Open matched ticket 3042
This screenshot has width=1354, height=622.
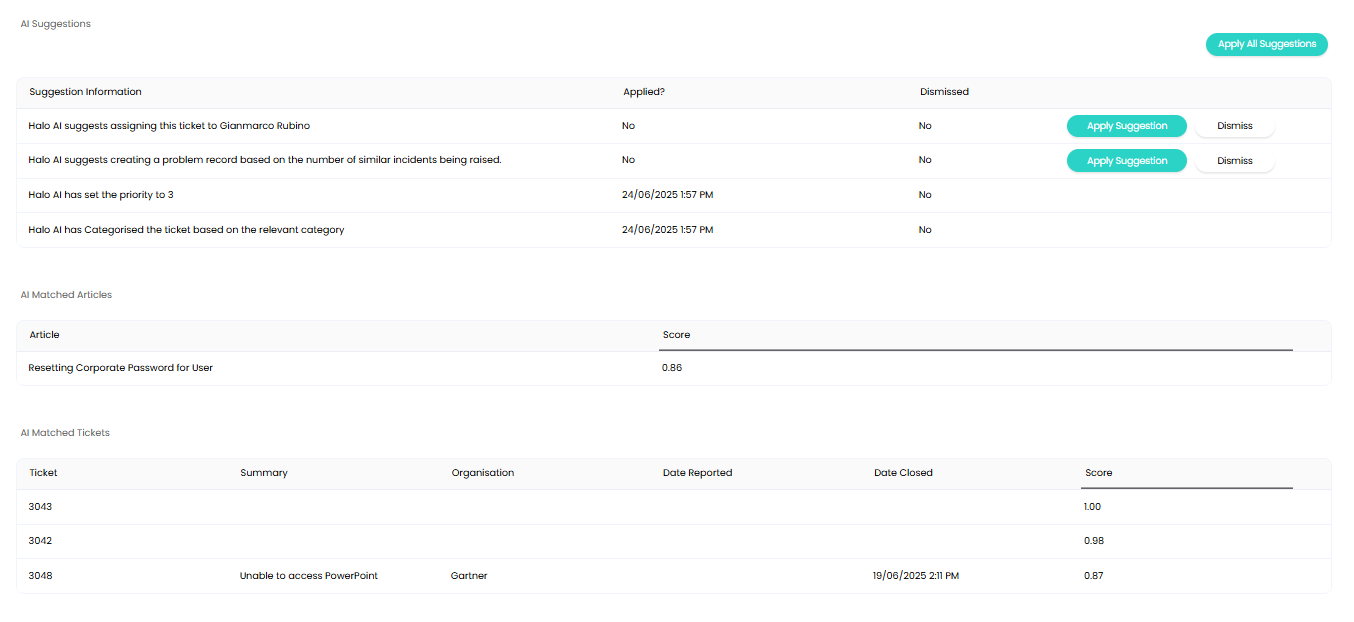[40, 541]
